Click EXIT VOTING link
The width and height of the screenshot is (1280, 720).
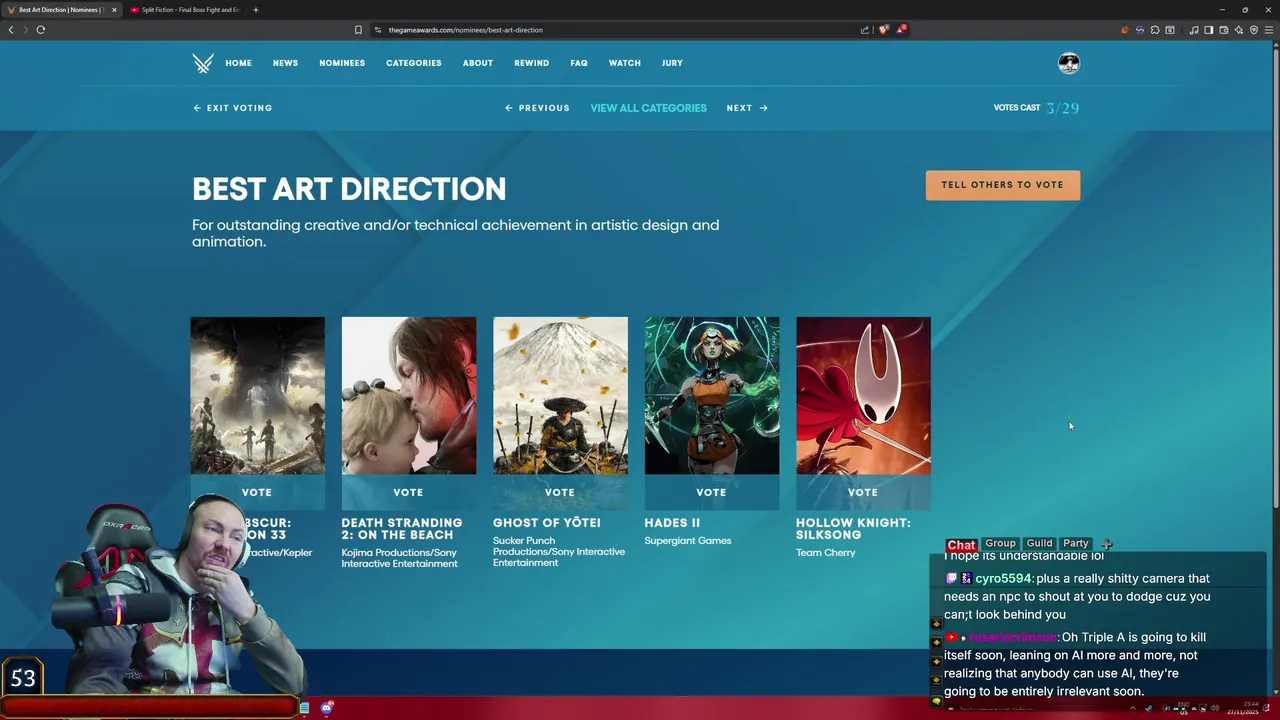coord(232,108)
